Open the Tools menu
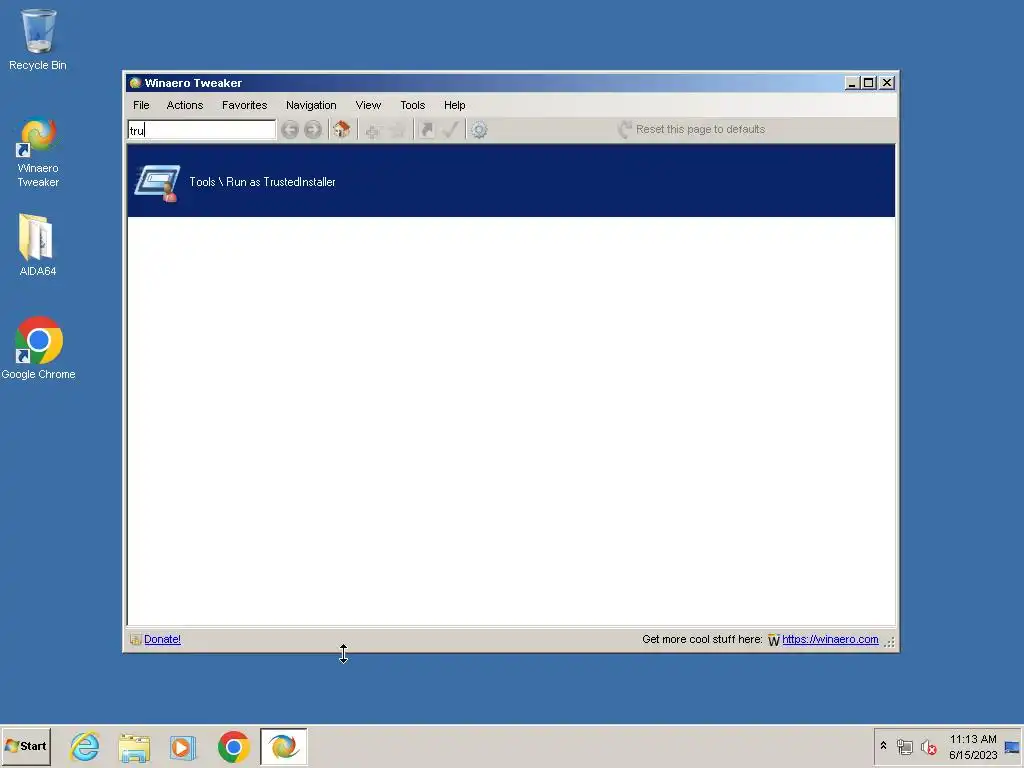 coord(413,105)
